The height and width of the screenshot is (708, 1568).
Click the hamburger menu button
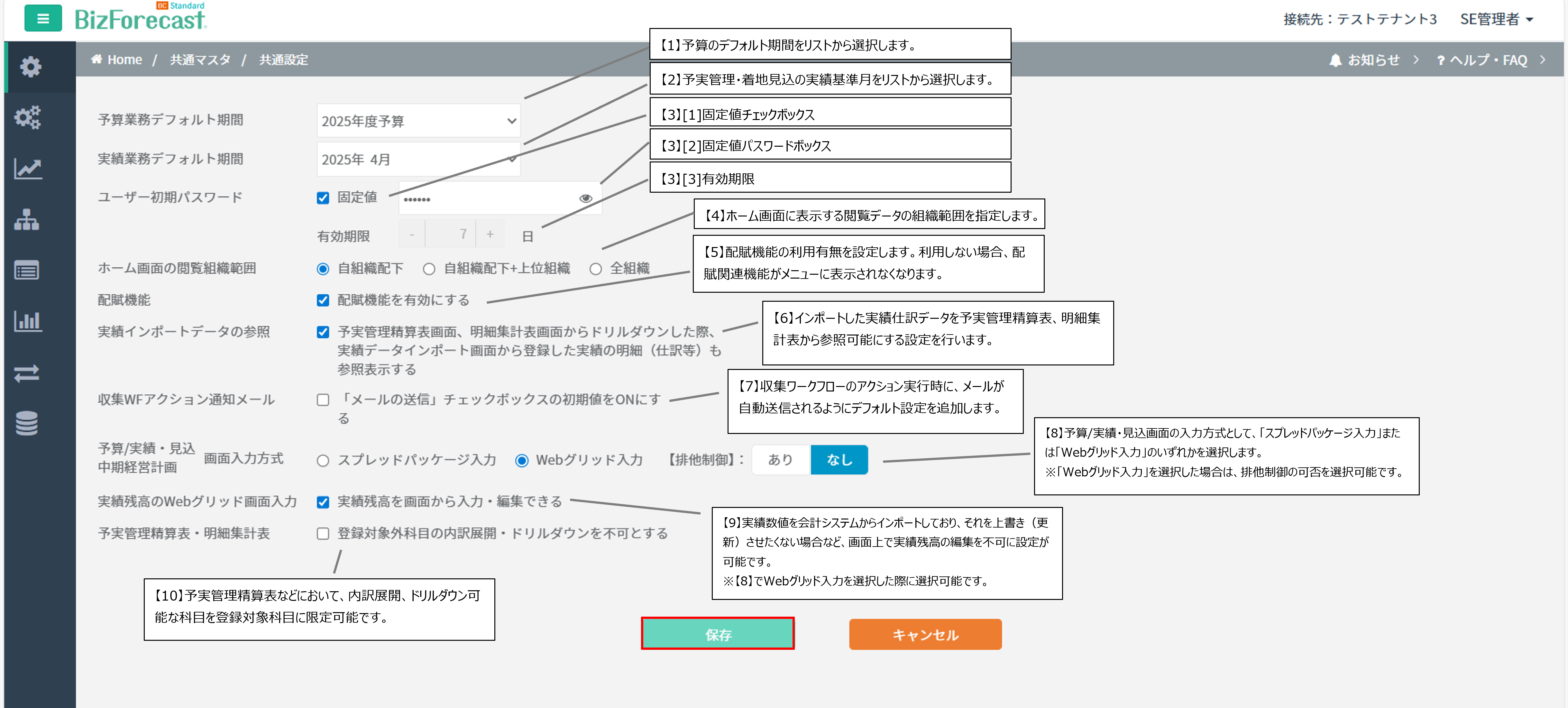[42, 18]
